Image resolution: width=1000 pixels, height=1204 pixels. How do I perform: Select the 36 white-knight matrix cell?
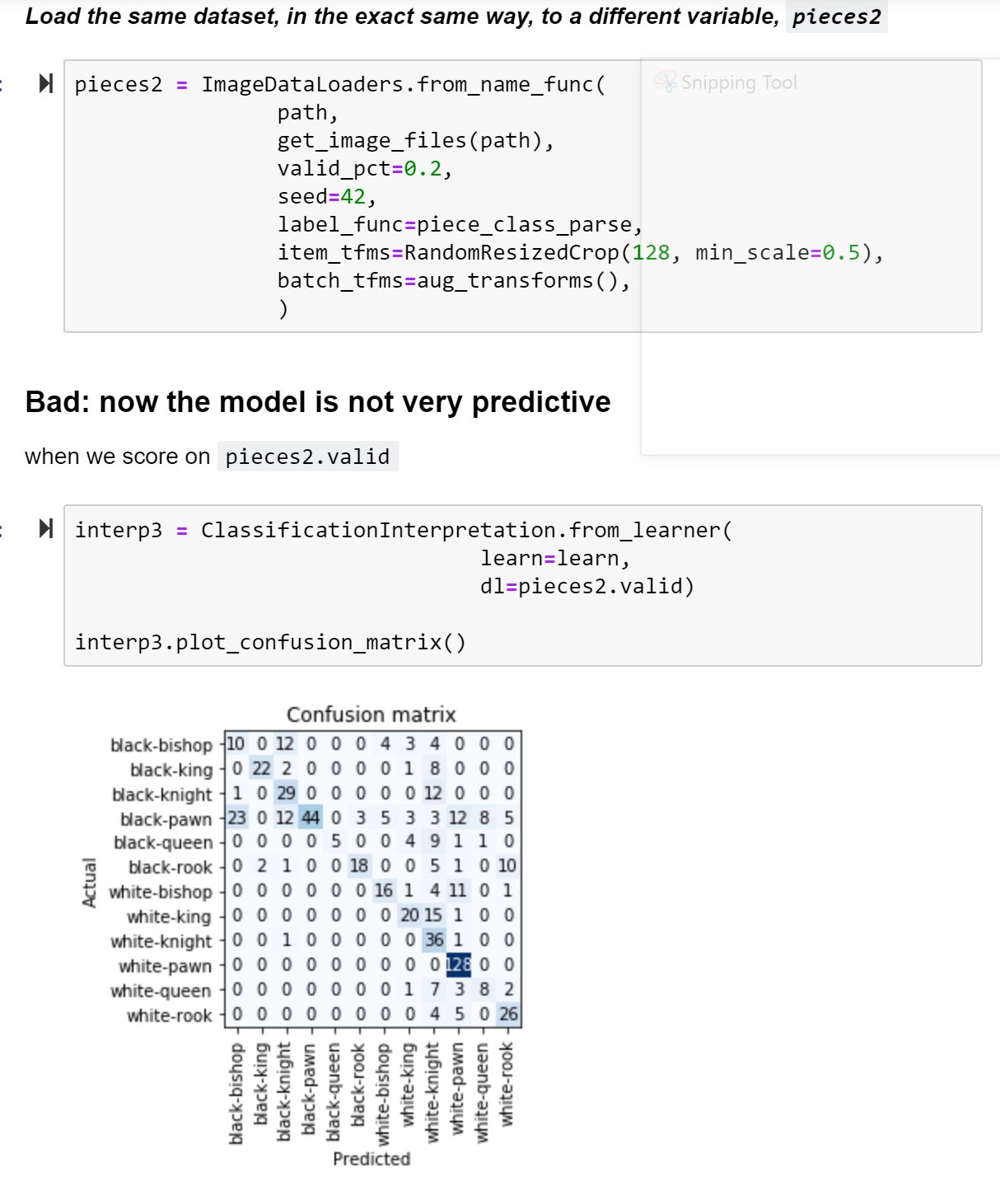434,939
